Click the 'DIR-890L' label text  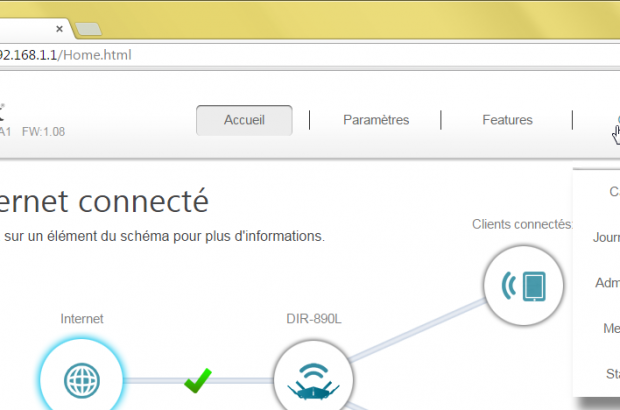point(315,319)
